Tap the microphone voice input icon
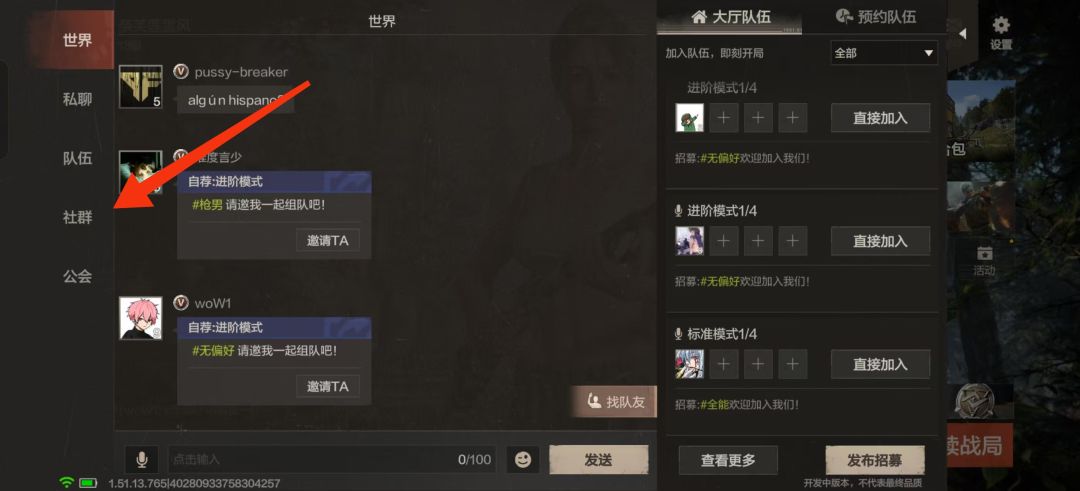The width and height of the screenshot is (1080, 491). [x=142, y=459]
